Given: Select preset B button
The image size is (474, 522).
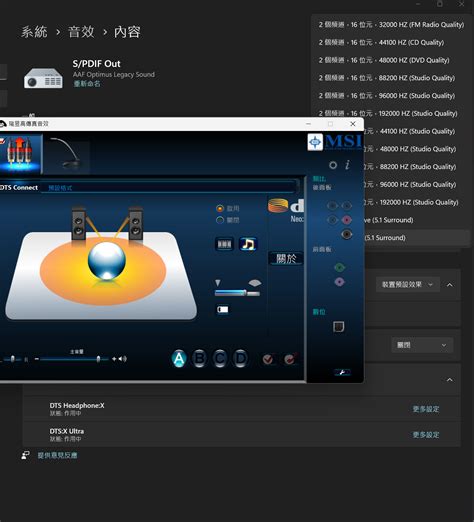Looking at the screenshot, I should [x=199, y=359].
